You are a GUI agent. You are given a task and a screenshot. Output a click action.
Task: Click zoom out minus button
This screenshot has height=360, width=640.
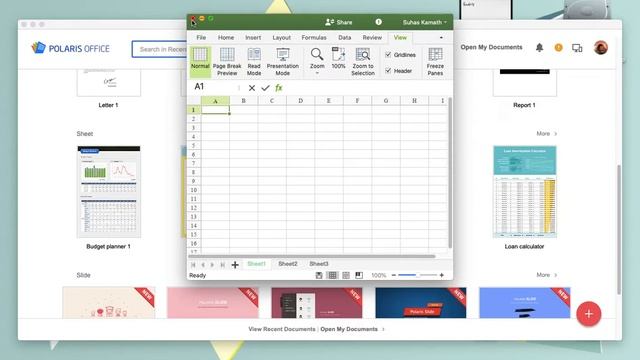tap(394, 276)
